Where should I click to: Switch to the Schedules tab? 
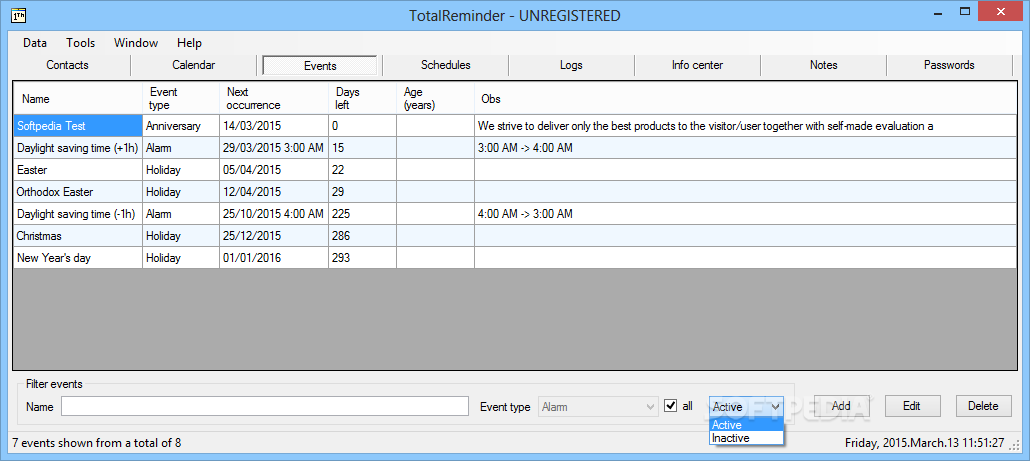[446, 65]
